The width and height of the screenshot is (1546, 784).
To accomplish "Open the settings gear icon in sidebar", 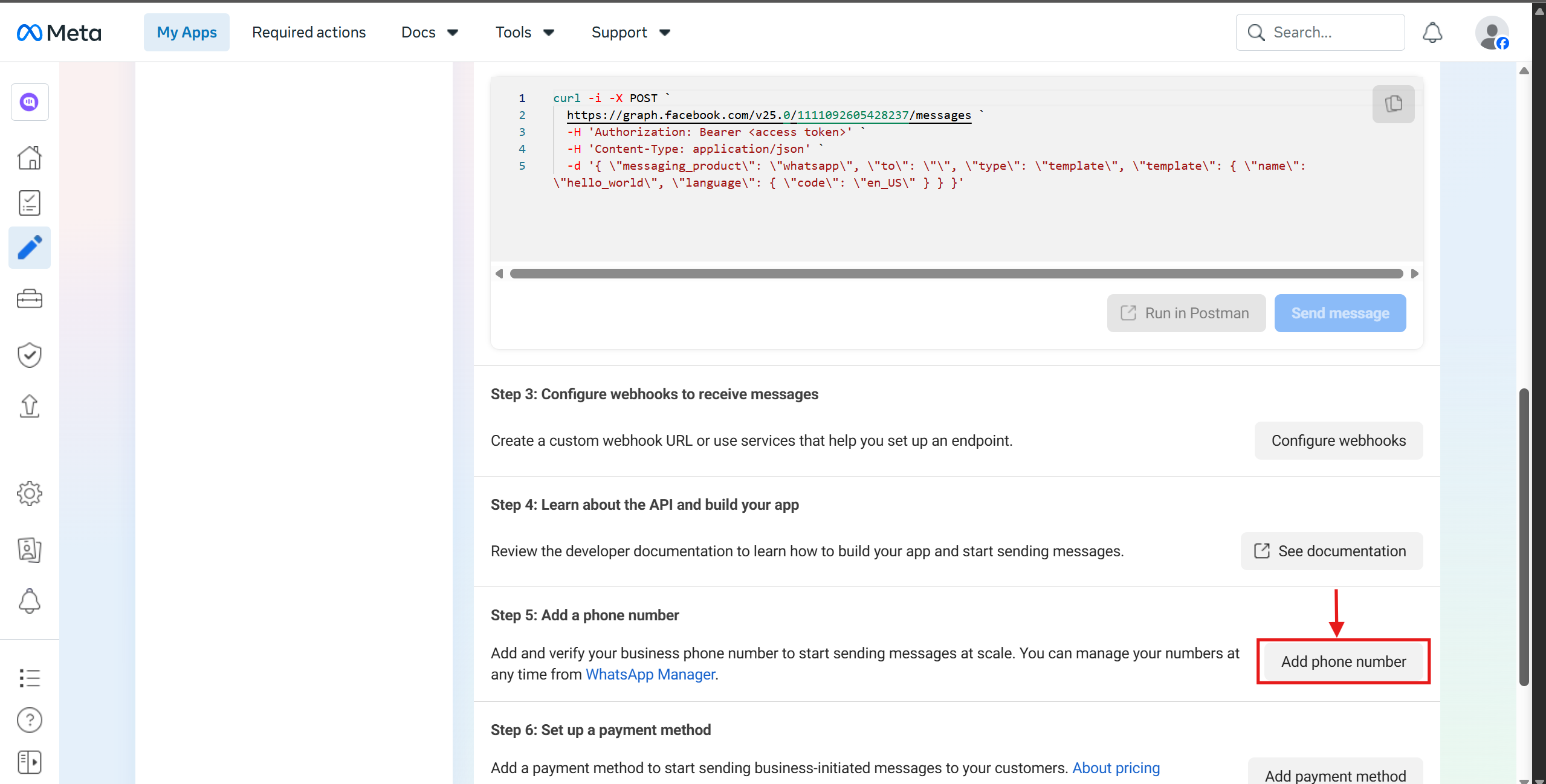I will coord(30,493).
